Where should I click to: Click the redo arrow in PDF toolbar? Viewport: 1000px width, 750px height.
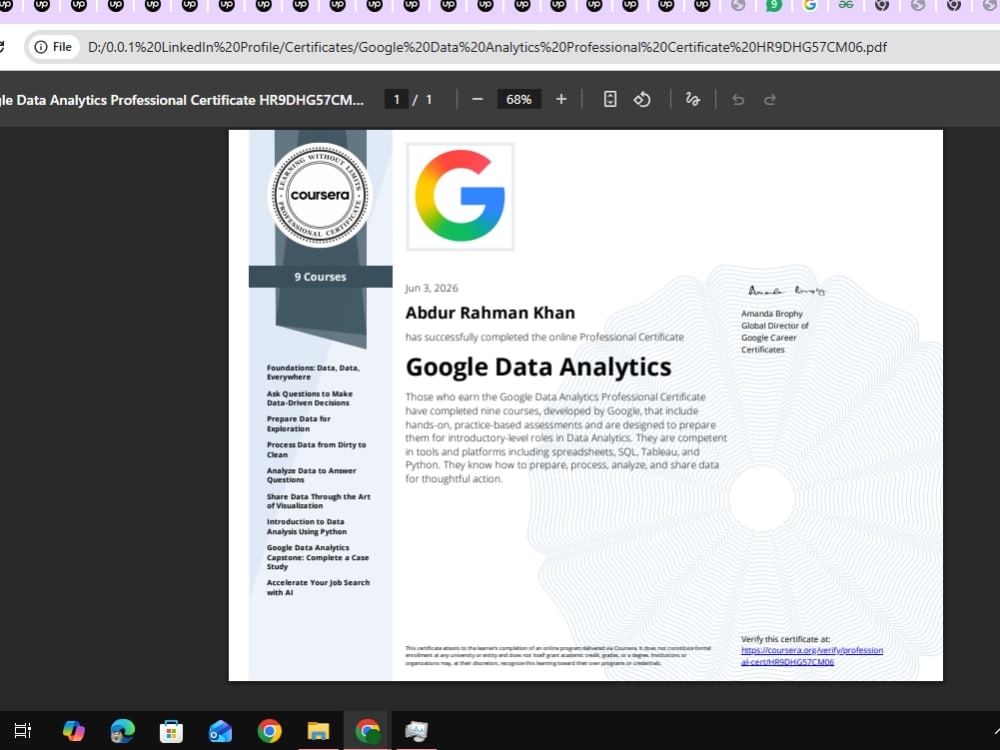770,99
